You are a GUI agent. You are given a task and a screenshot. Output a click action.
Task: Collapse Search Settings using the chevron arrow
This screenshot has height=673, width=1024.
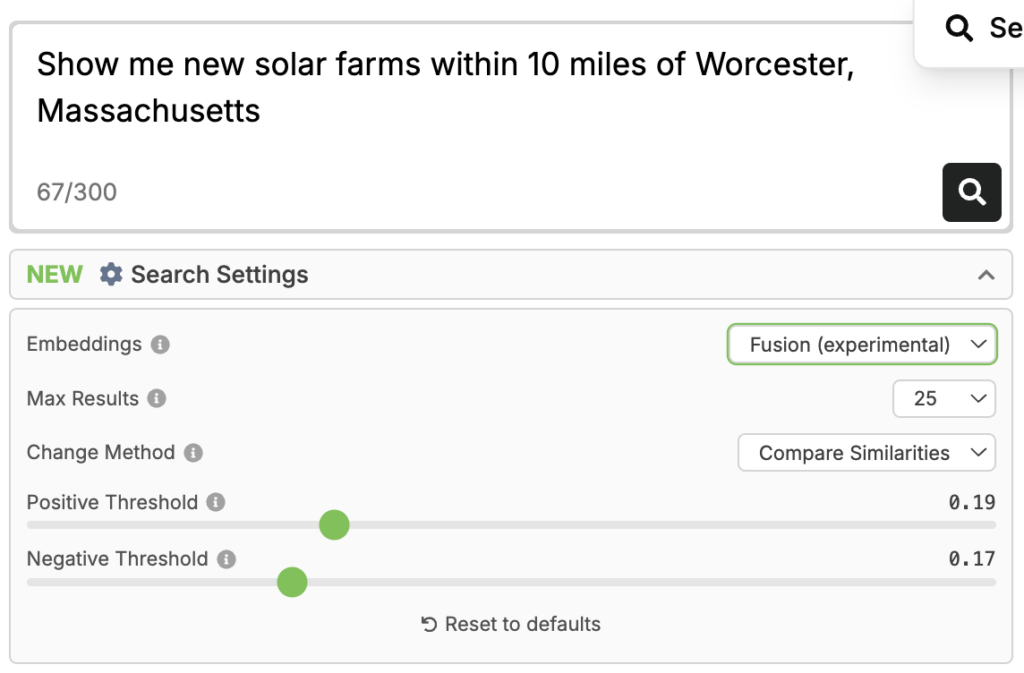pyautogui.click(x=987, y=274)
